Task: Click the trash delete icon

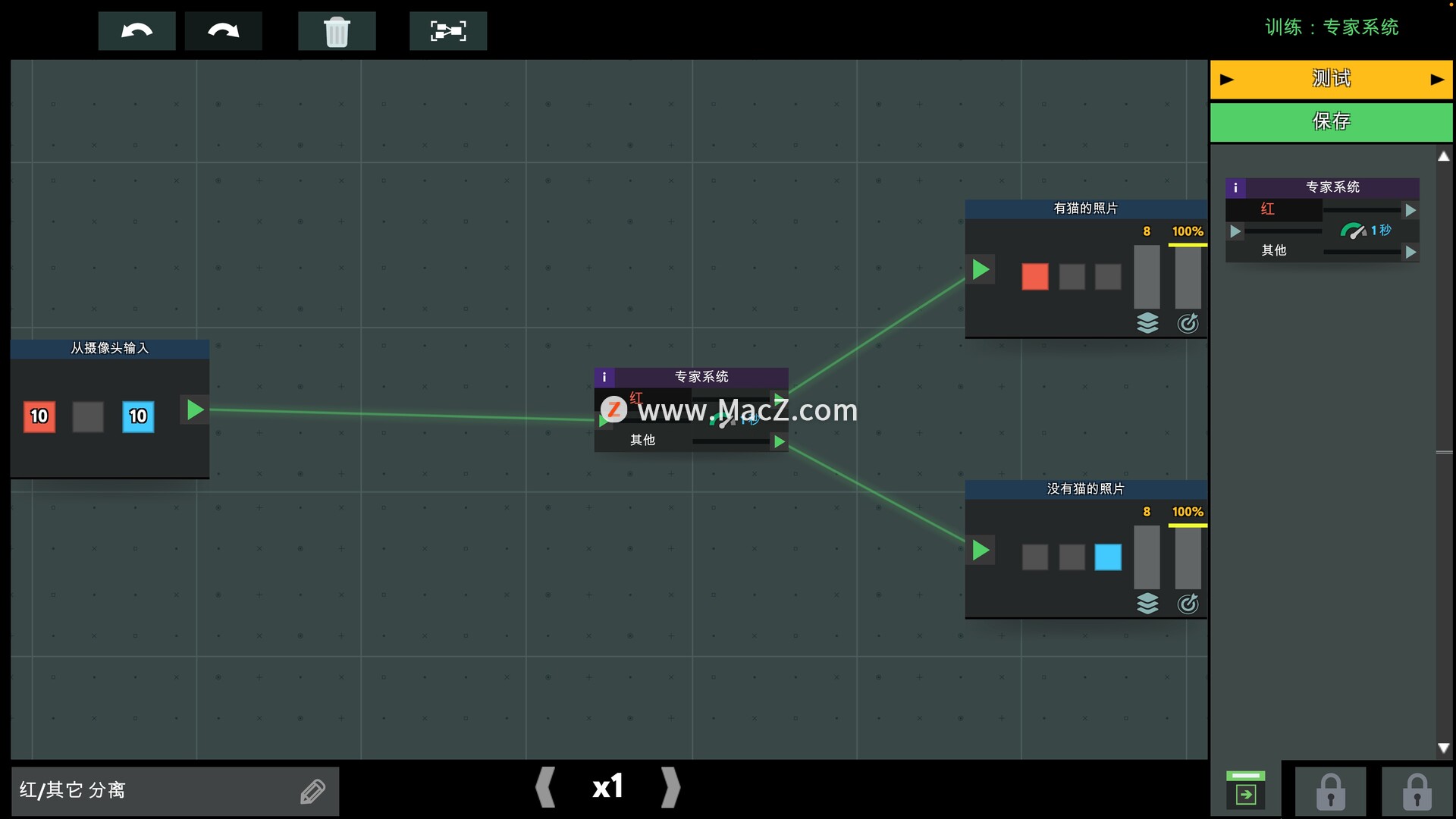Action: 337,31
